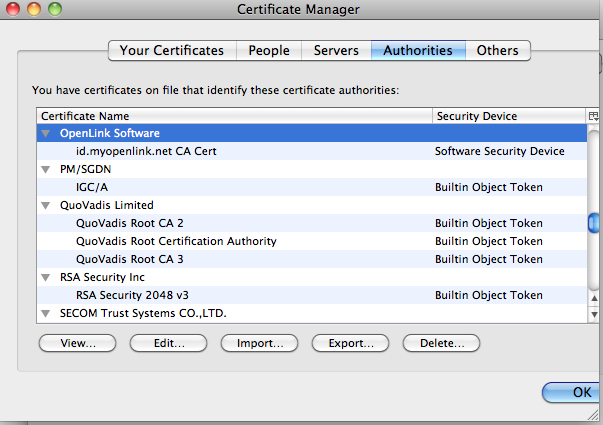Collapse the OpenLink Software group

[46, 133]
